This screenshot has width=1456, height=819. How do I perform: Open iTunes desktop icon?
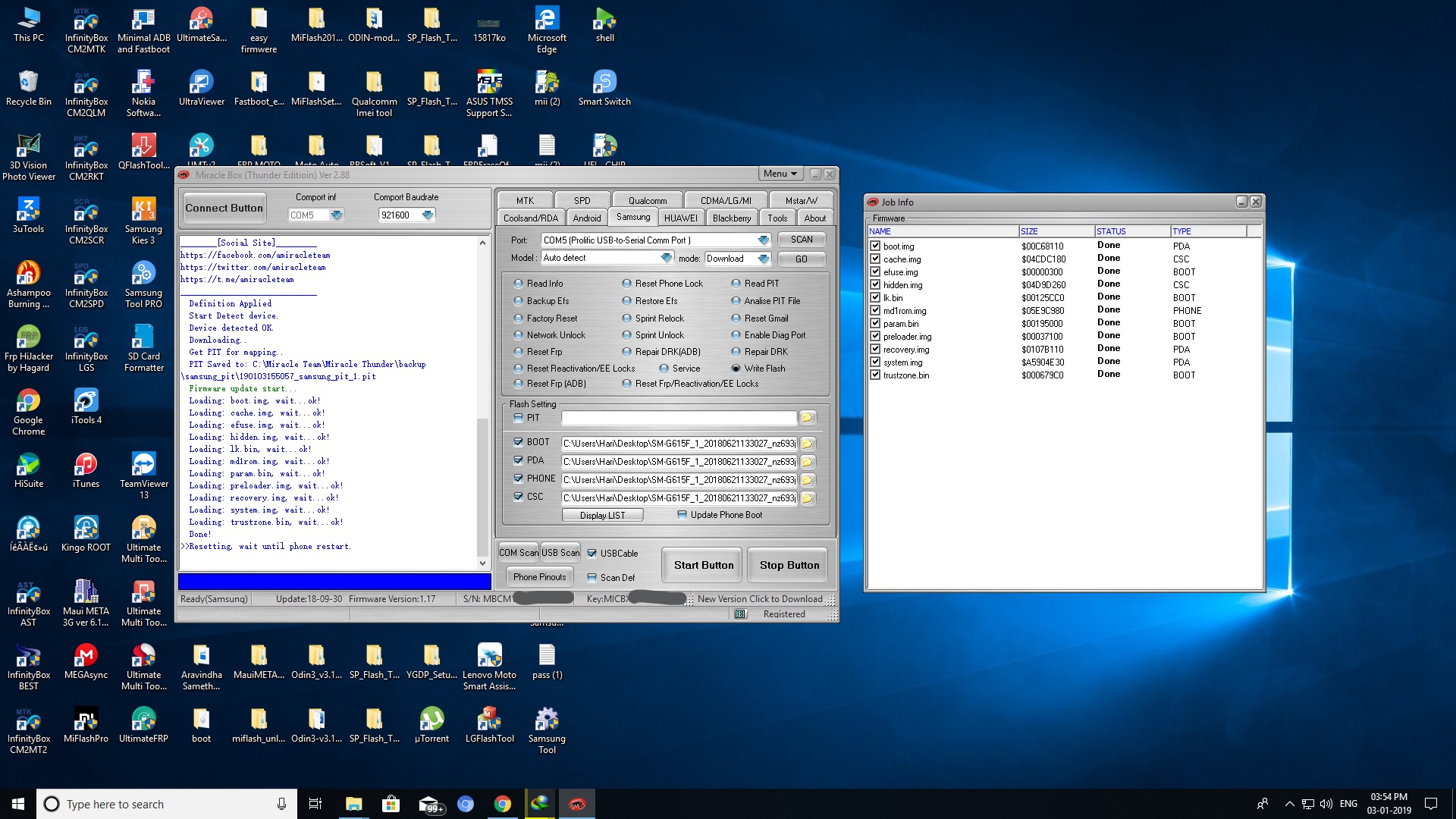tap(86, 470)
